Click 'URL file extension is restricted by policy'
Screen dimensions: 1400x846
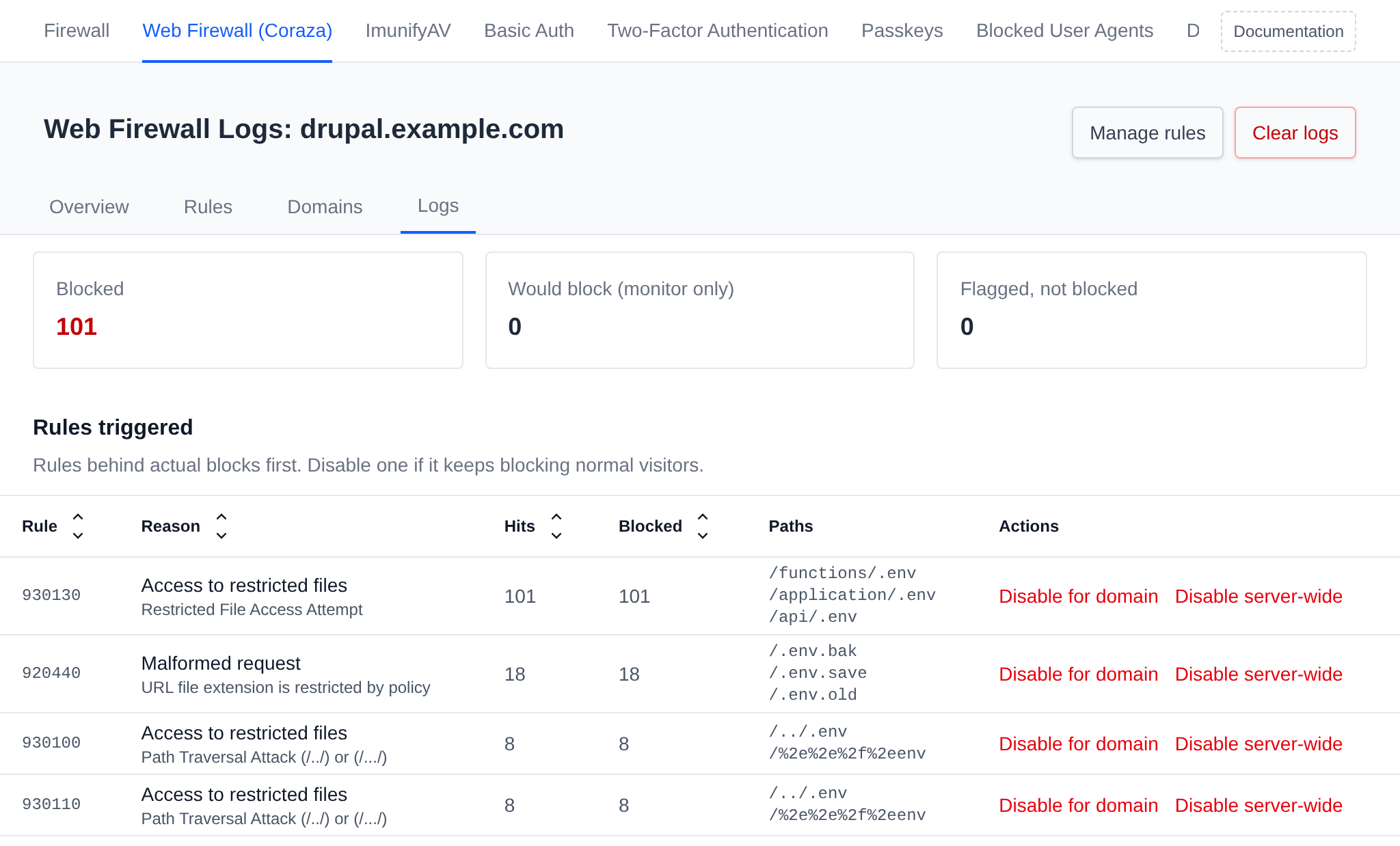click(x=286, y=687)
